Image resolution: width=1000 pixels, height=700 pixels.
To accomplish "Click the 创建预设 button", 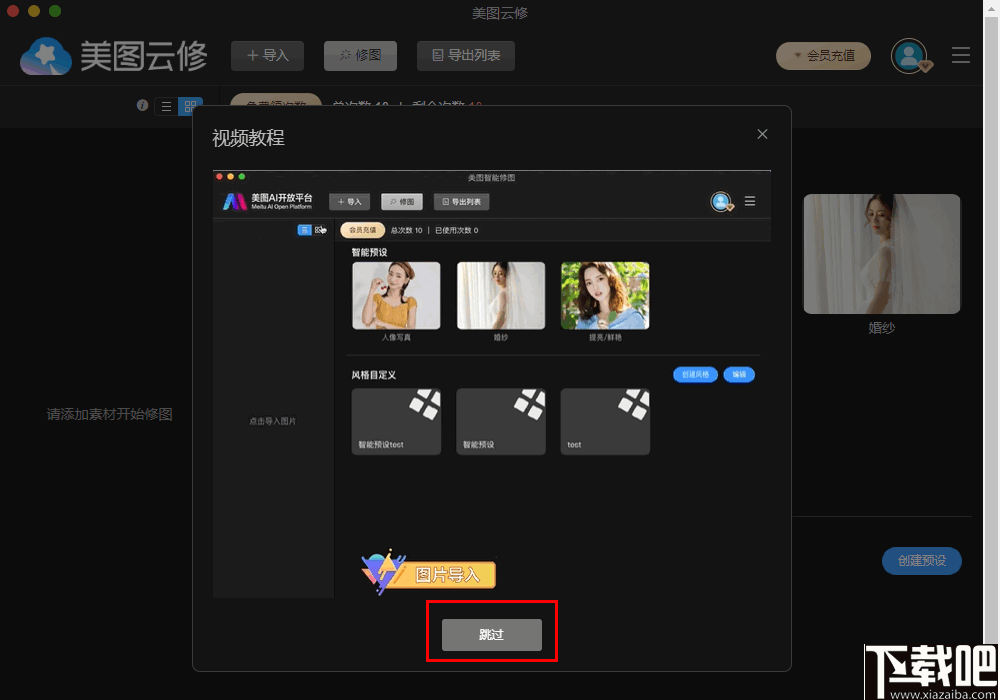I will tap(922, 561).
